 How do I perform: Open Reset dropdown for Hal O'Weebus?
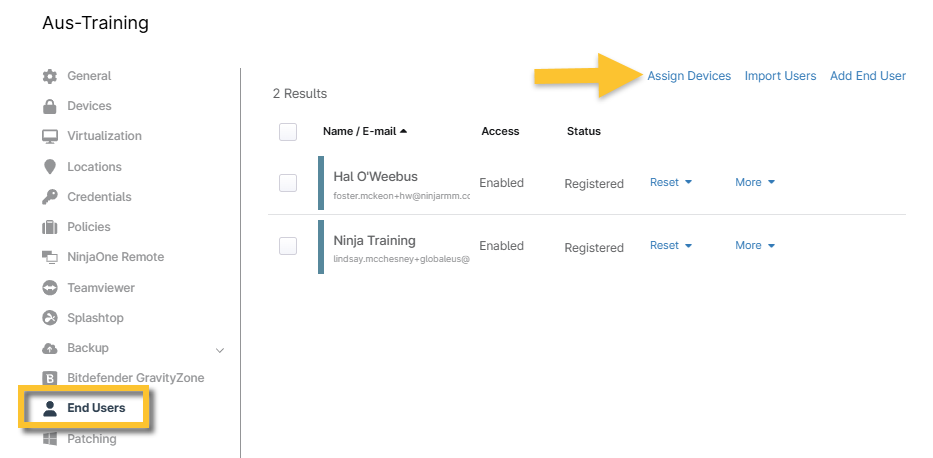(x=671, y=182)
